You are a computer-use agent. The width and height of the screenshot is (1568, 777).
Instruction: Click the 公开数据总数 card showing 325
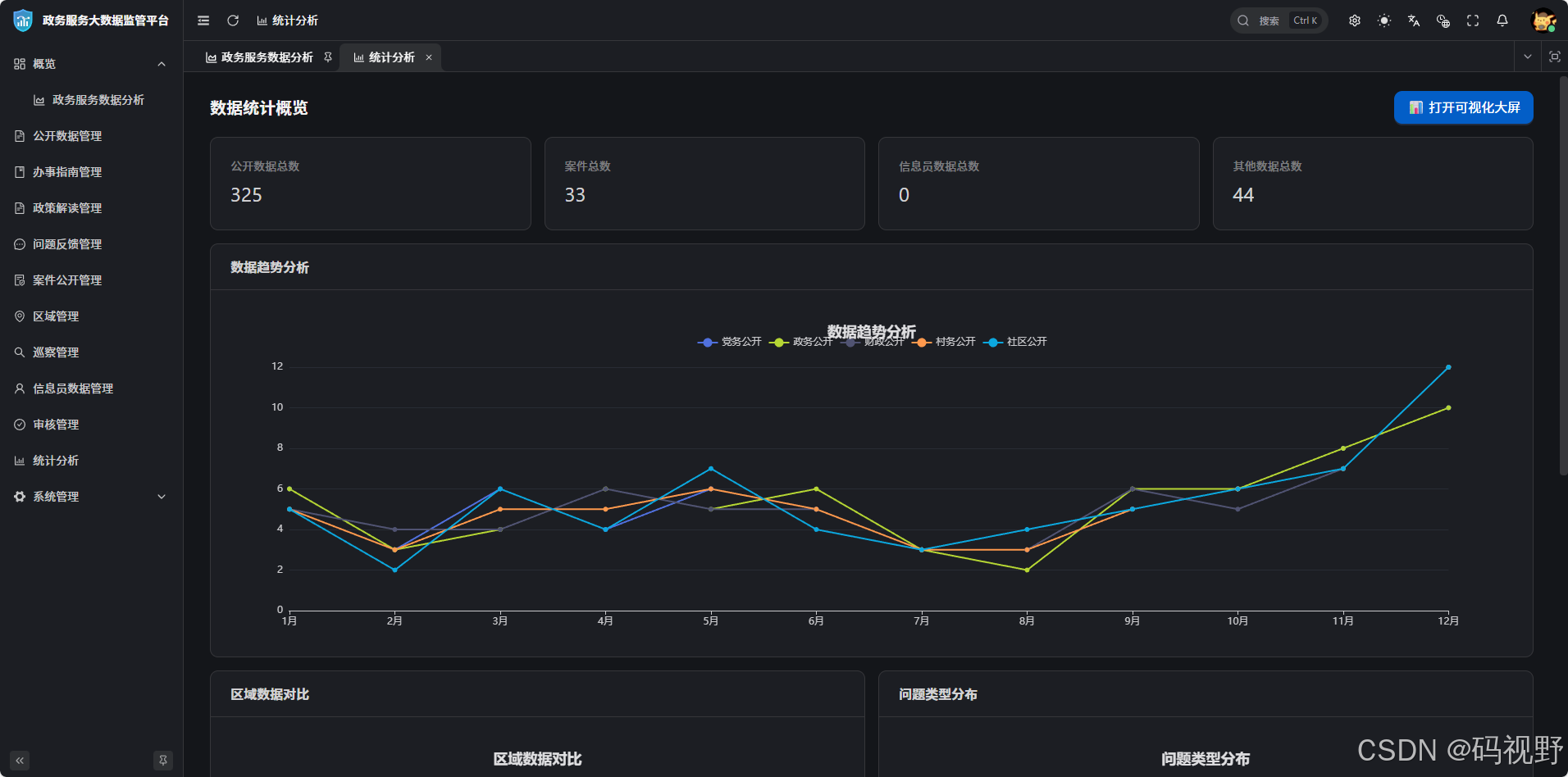click(371, 184)
